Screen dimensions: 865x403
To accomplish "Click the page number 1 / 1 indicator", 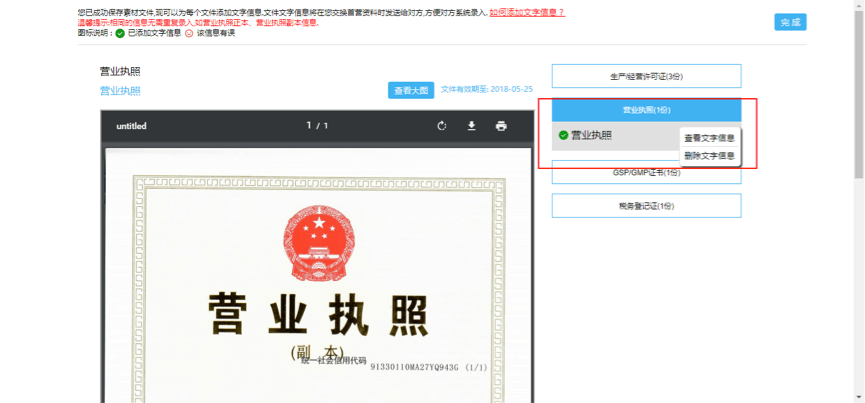I will 317,126.
